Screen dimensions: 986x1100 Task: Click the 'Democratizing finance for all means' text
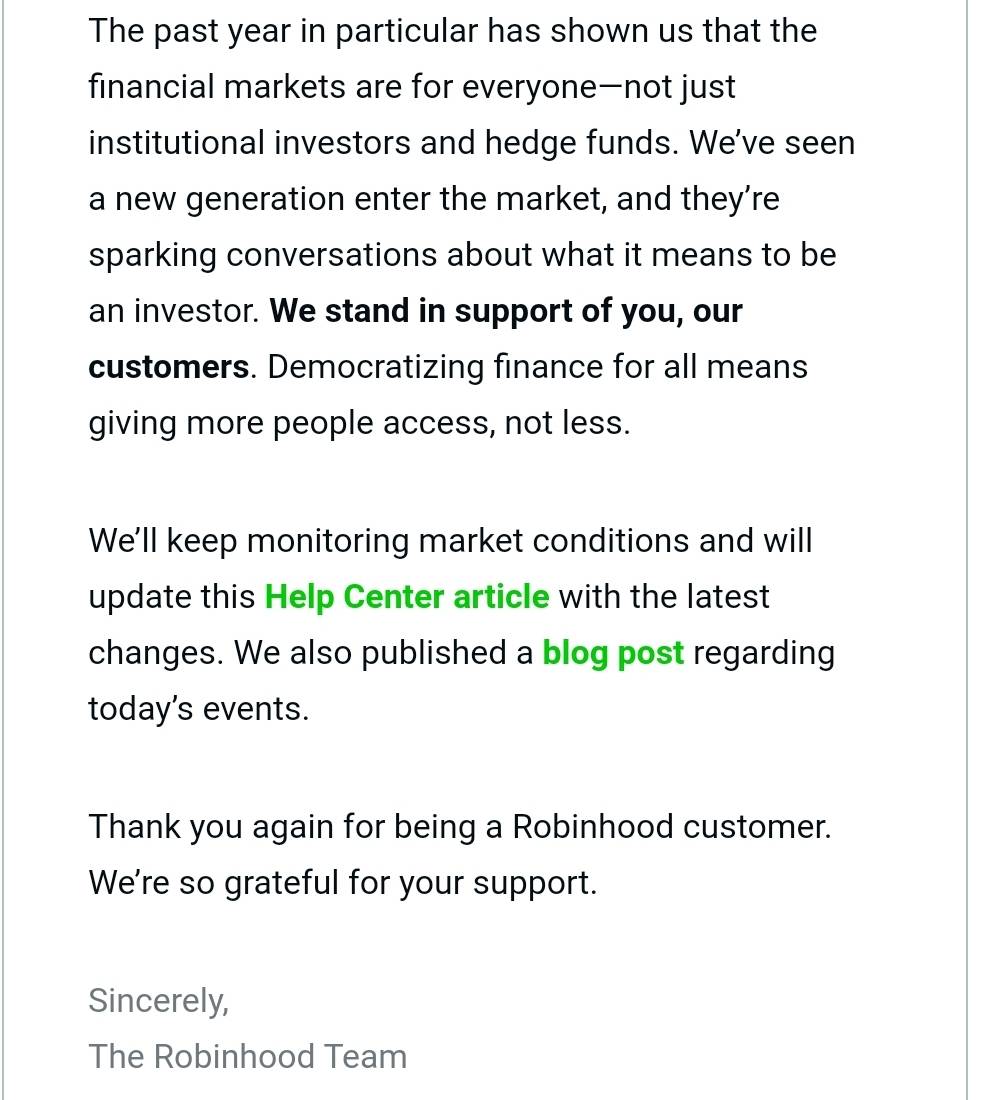click(538, 367)
